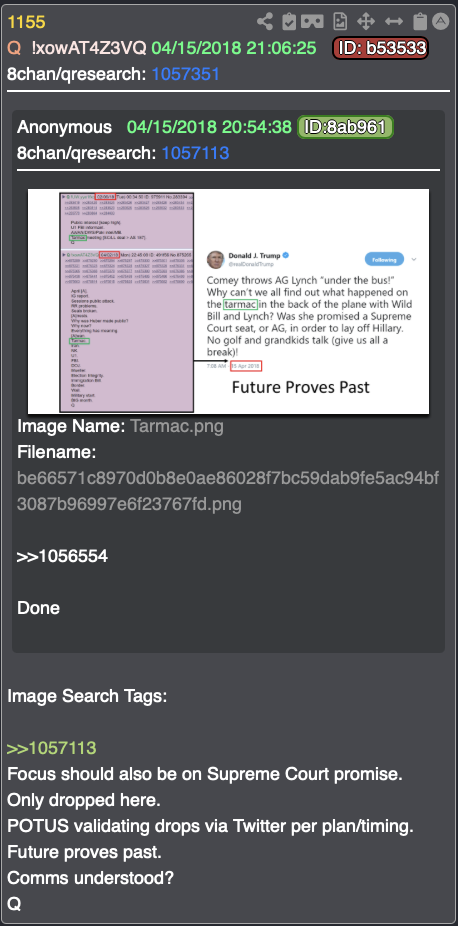Follow the green >>1057113 reply reference
This screenshot has height=926, width=458.
click(51, 748)
